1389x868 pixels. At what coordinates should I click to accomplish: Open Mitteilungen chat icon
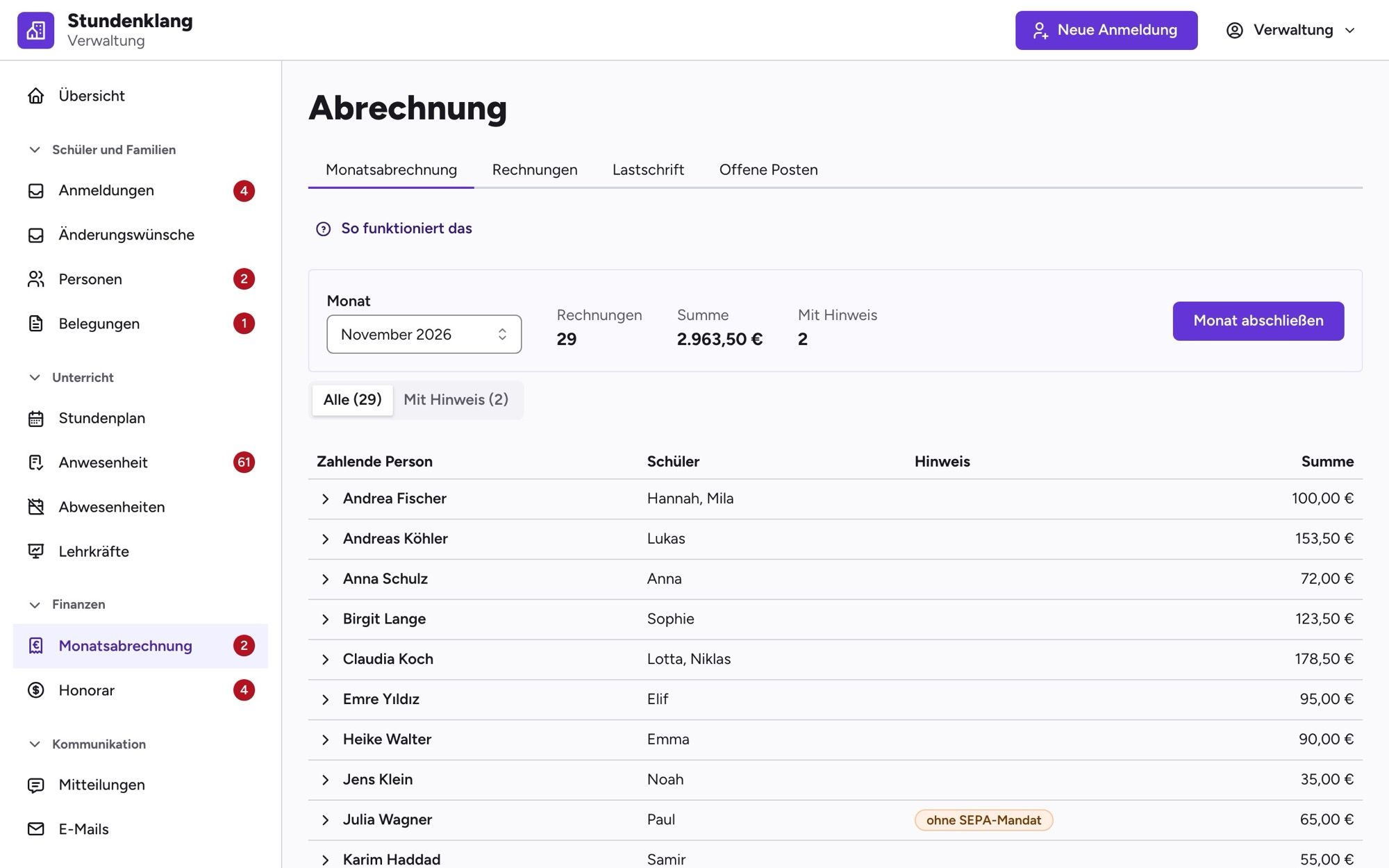click(35, 785)
